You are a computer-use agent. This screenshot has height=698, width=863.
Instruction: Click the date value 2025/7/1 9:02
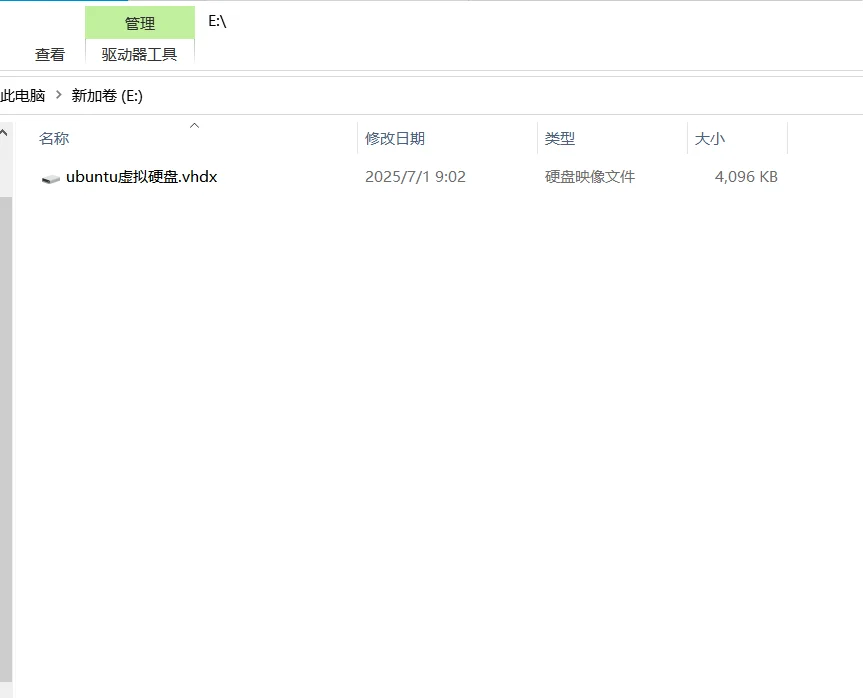pyautogui.click(x=415, y=177)
